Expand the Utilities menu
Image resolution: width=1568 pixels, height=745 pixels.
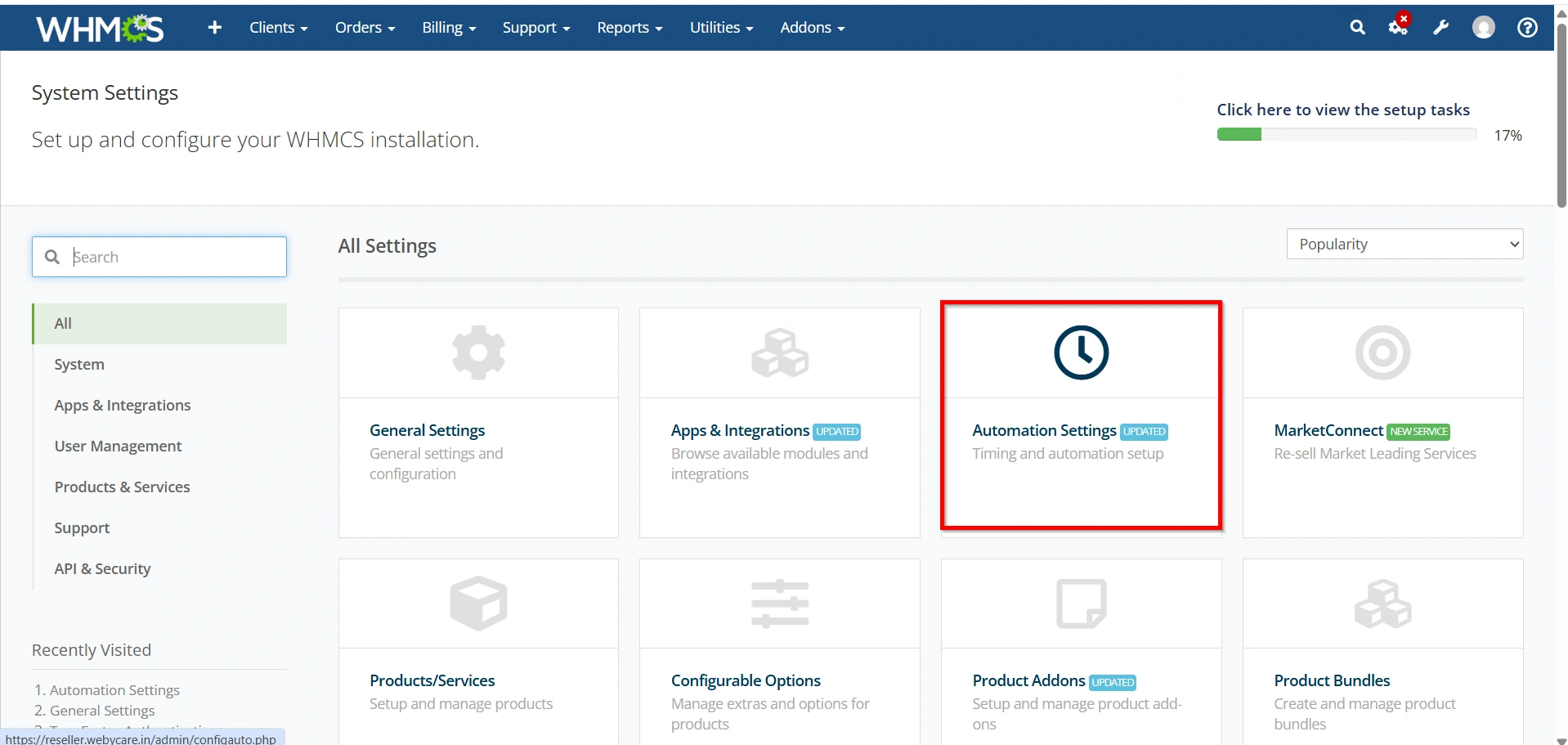(721, 28)
